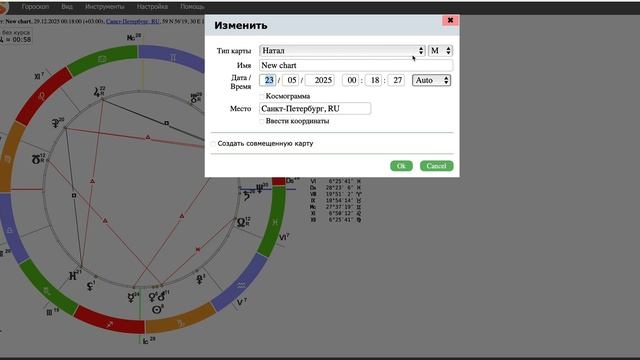Click the Cancel button in Изменить dialog
The image size is (640, 360).
click(436, 166)
